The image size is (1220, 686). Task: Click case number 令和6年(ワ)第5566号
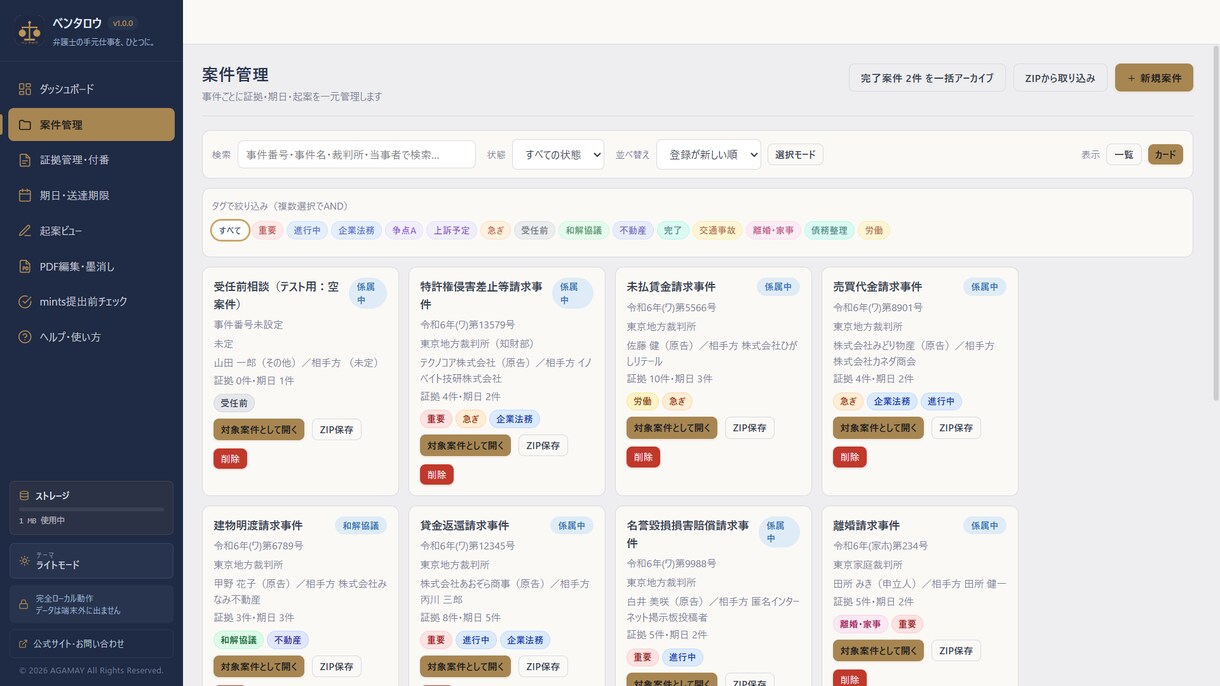pyautogui.click(x=671, y=308)
